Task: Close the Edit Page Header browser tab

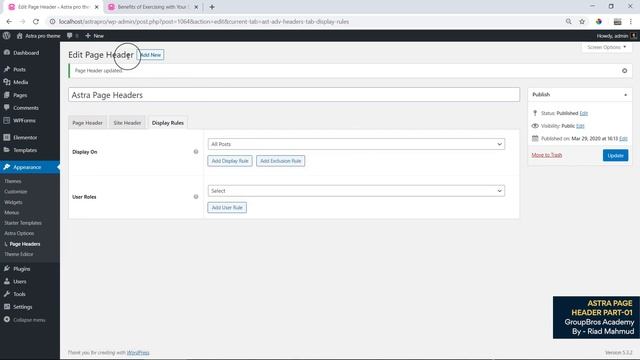Action: (97, 7)
